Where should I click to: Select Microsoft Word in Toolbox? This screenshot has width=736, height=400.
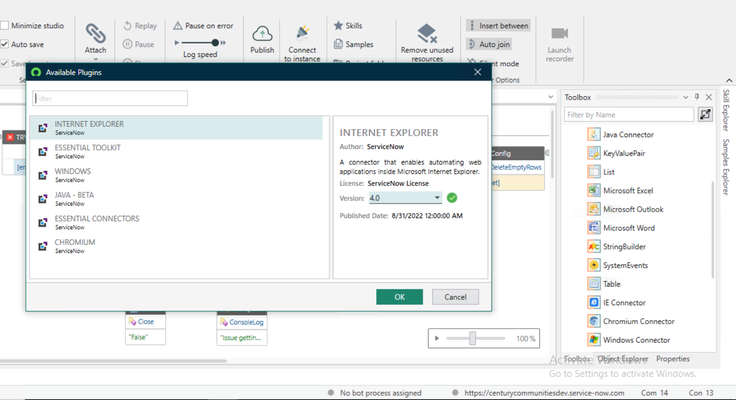(621, 228)
